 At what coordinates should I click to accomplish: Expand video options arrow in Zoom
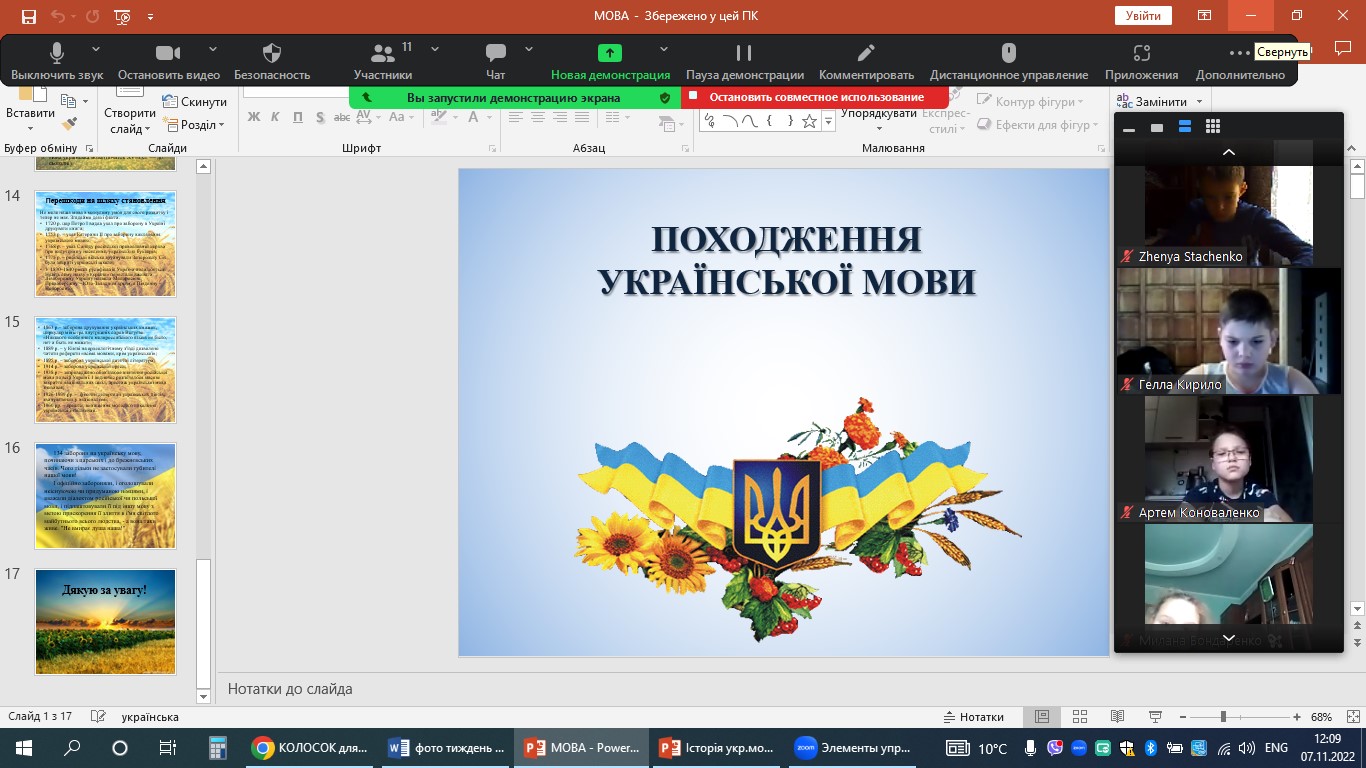click(x=213, y=49)
